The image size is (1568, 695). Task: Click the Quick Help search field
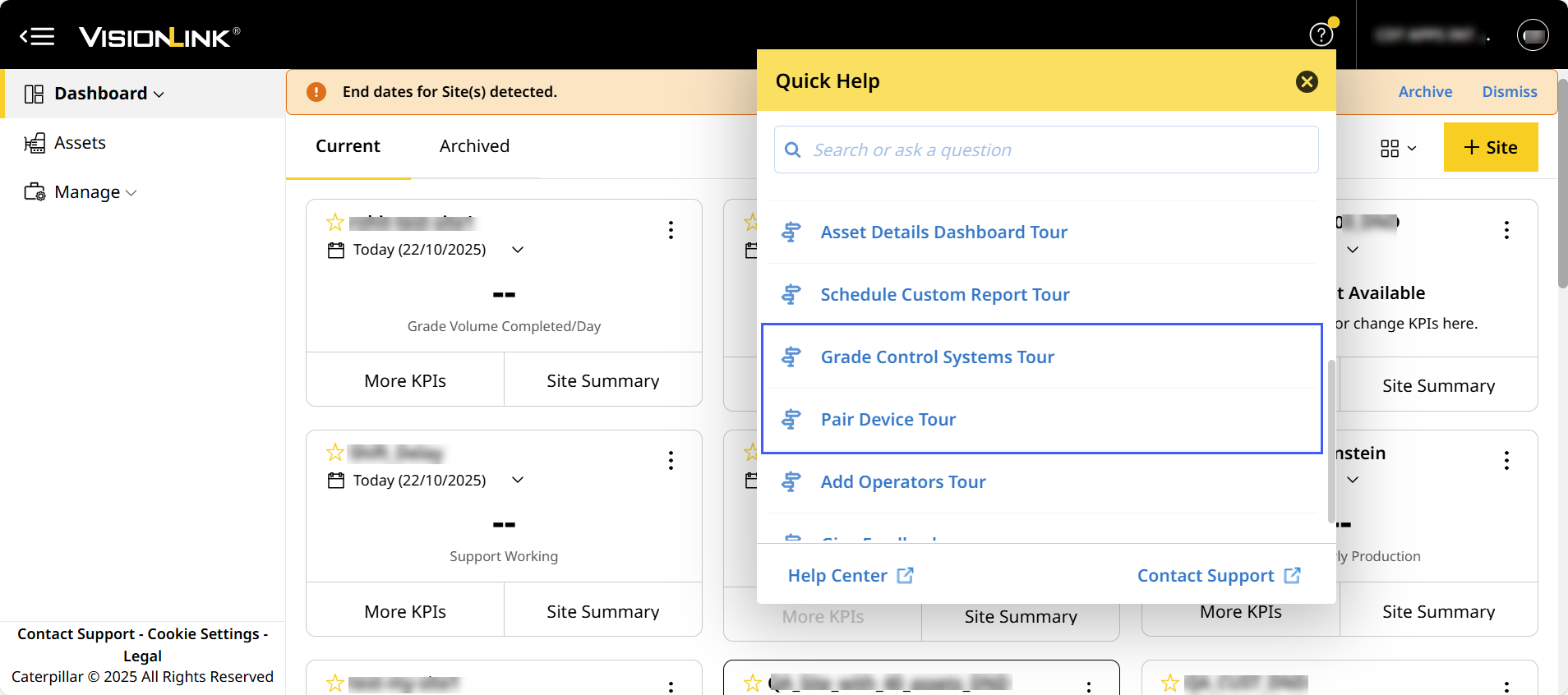click(x=1045, y=150)
